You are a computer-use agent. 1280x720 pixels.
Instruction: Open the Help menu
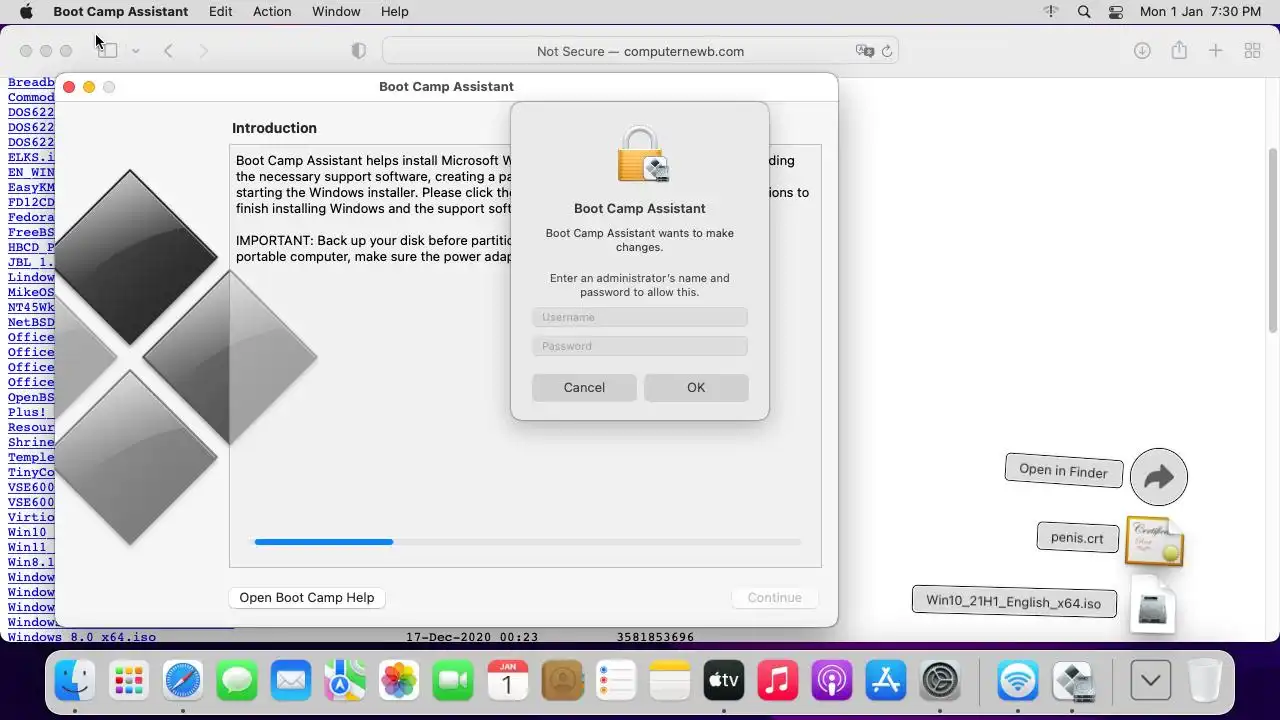tap(395, 12)
